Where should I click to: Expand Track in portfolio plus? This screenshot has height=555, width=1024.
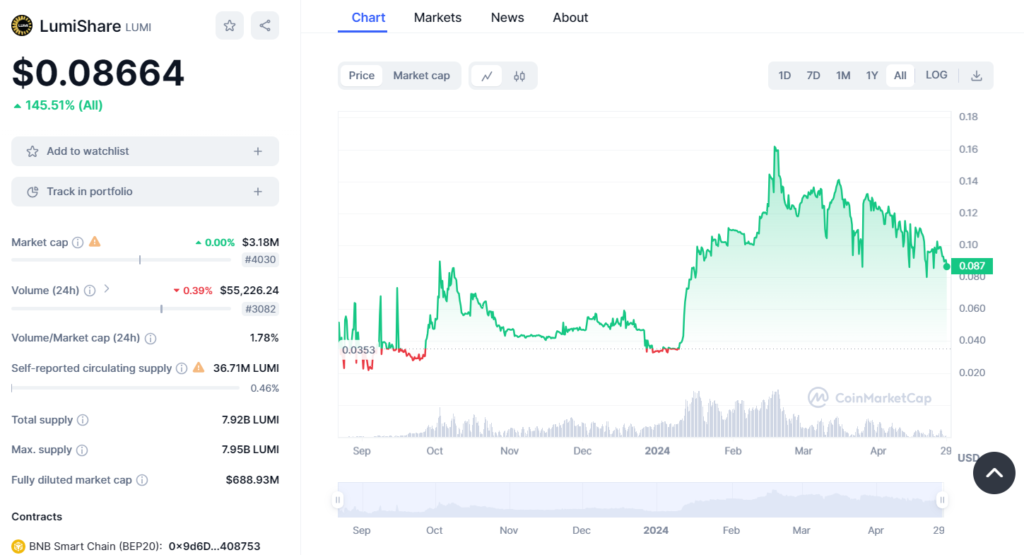coord(257,191)
